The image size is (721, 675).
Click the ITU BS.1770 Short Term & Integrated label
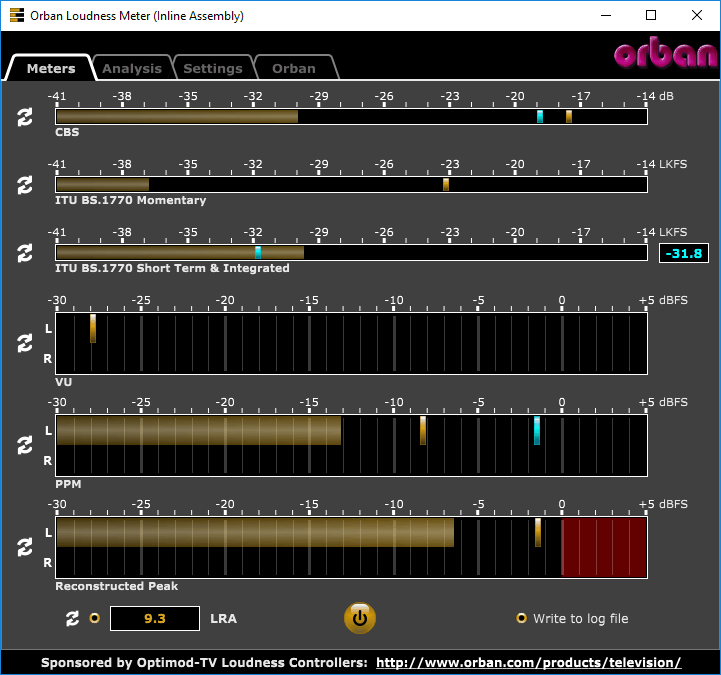click(x=172, y=268)
